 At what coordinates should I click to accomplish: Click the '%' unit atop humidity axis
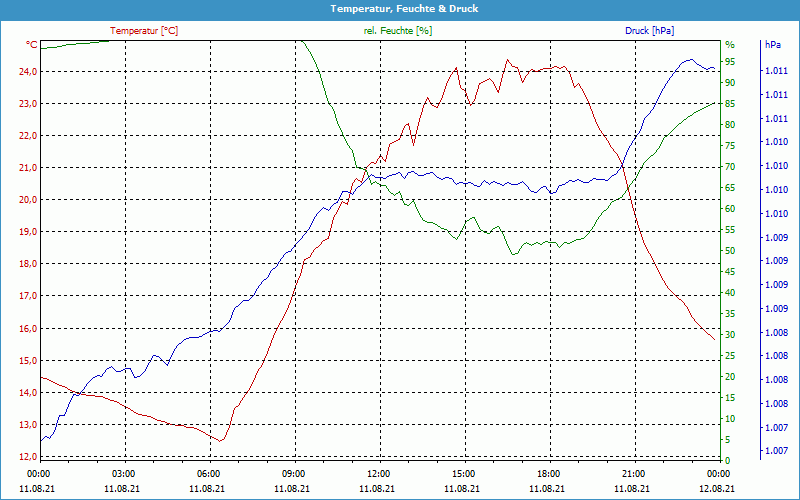point(730,45)
